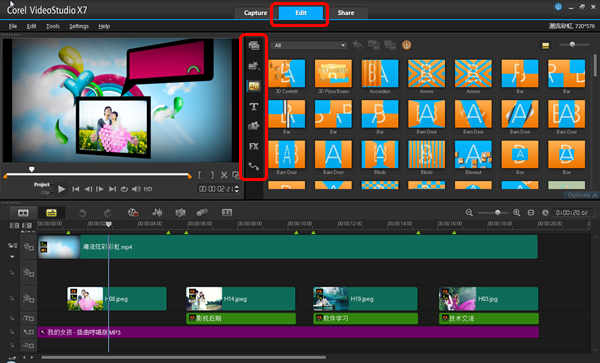Switch to the Capture tab
Viewport: 600px width, 363px height.
[x=255, y=13]
